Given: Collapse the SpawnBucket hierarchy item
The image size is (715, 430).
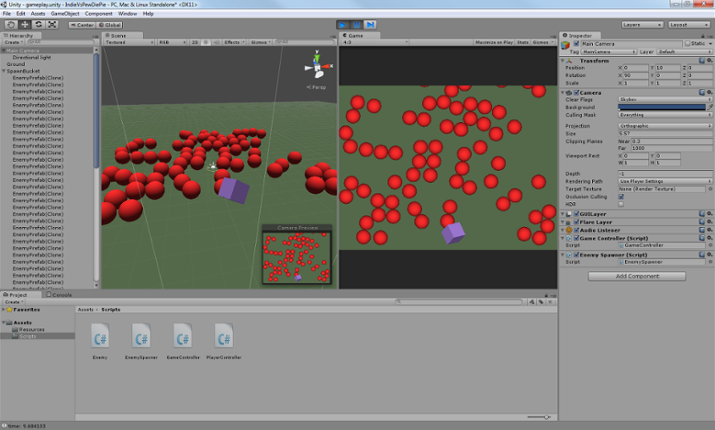Looking at the screenshot, I should 4,72.
